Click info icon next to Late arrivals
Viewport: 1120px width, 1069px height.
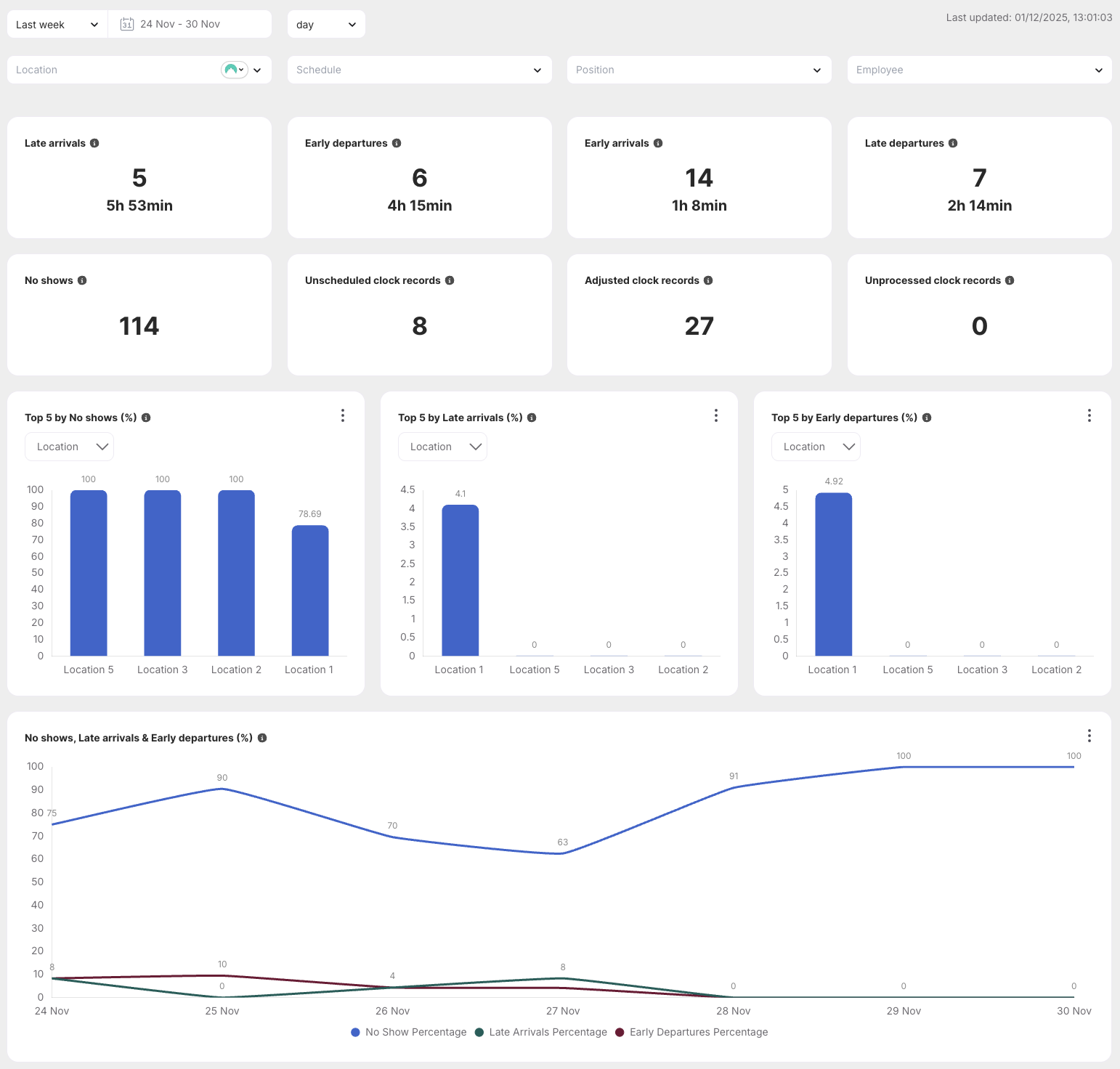pyautogui.click(x=94, y=143)
